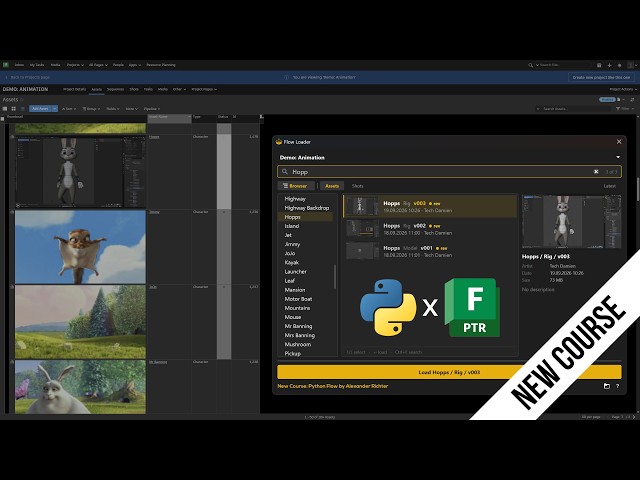Expand the Other project dropdown

pos(179,89)
